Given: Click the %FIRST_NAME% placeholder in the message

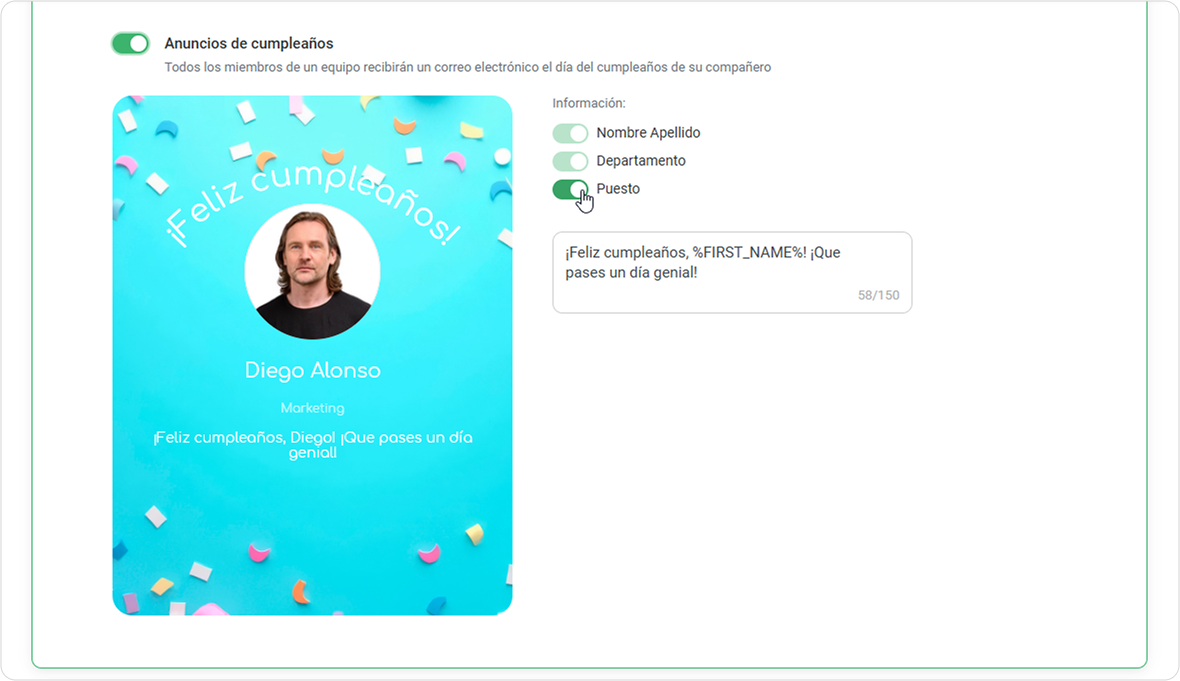Looking at the screenshot, I should pyautogui.click(x=750, y=253).
